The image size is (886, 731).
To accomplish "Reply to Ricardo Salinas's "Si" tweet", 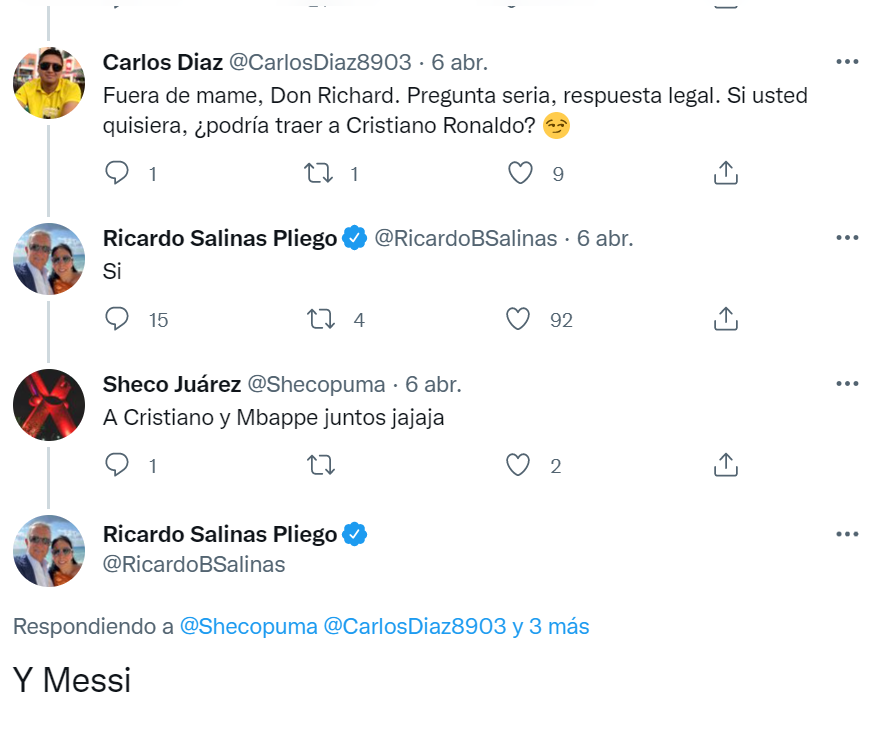I will coord(118,319).
